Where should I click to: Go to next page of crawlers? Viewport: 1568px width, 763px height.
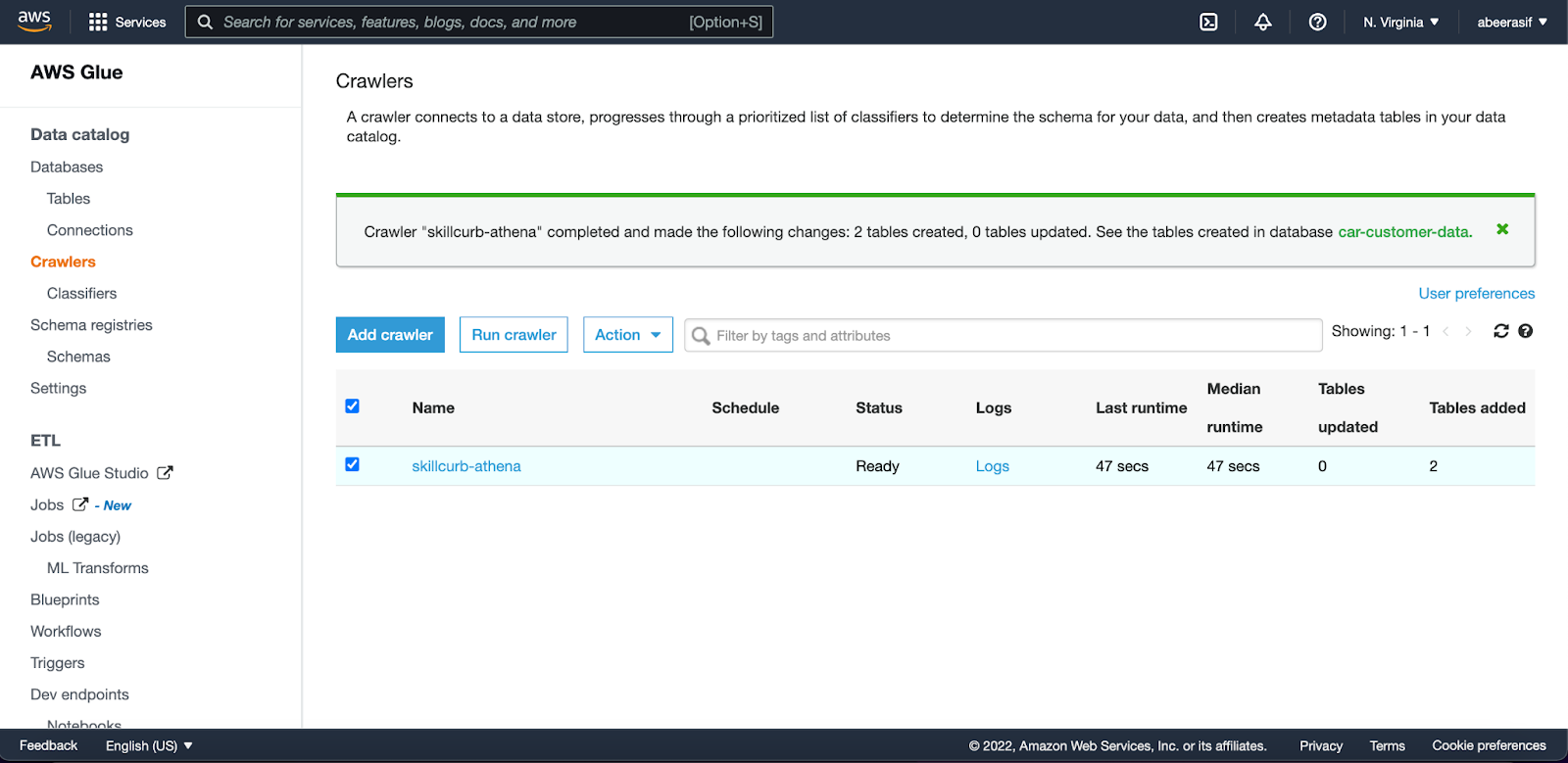(1468, 332)
